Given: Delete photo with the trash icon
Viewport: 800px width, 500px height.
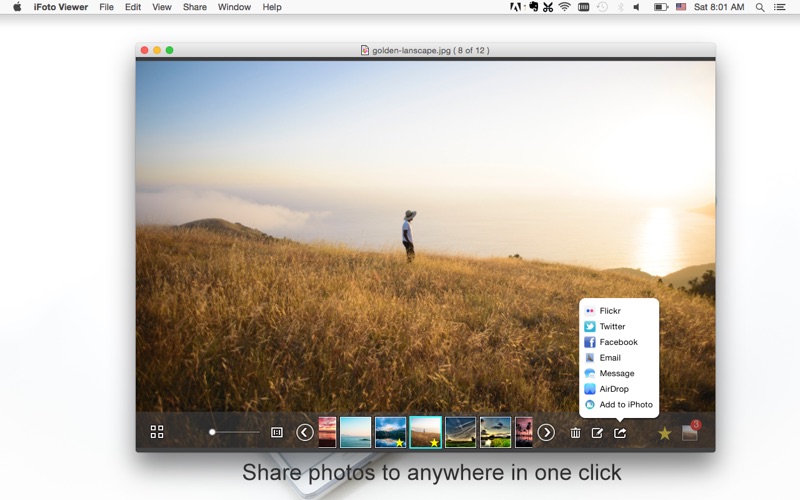Looking at the screenshot, I should (575, 433).
